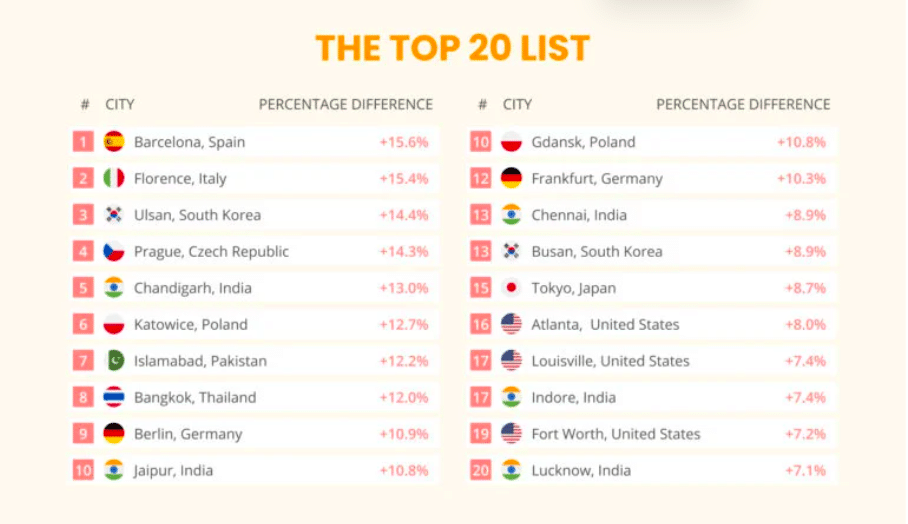Image resolution: width=908 pixels, height=524 pixels.
Task: Click the right PERCENTAGE DIFFERENCE column header
Action: (743, 104)
